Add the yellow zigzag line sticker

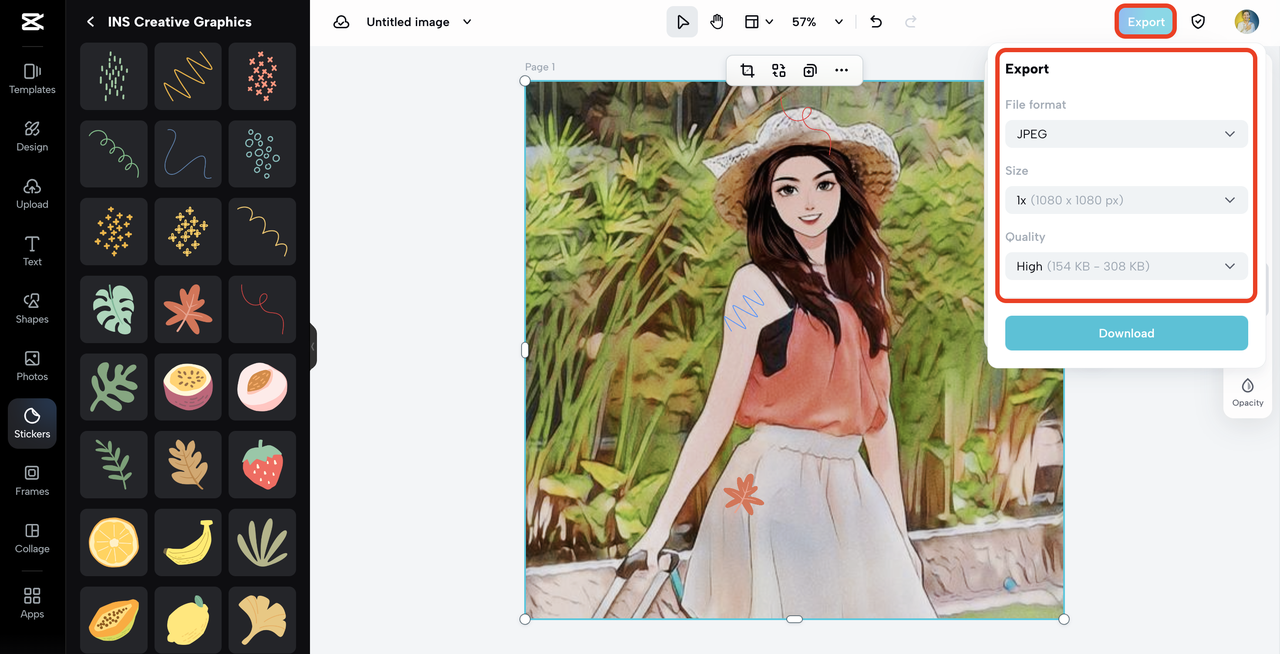[188, 77]
